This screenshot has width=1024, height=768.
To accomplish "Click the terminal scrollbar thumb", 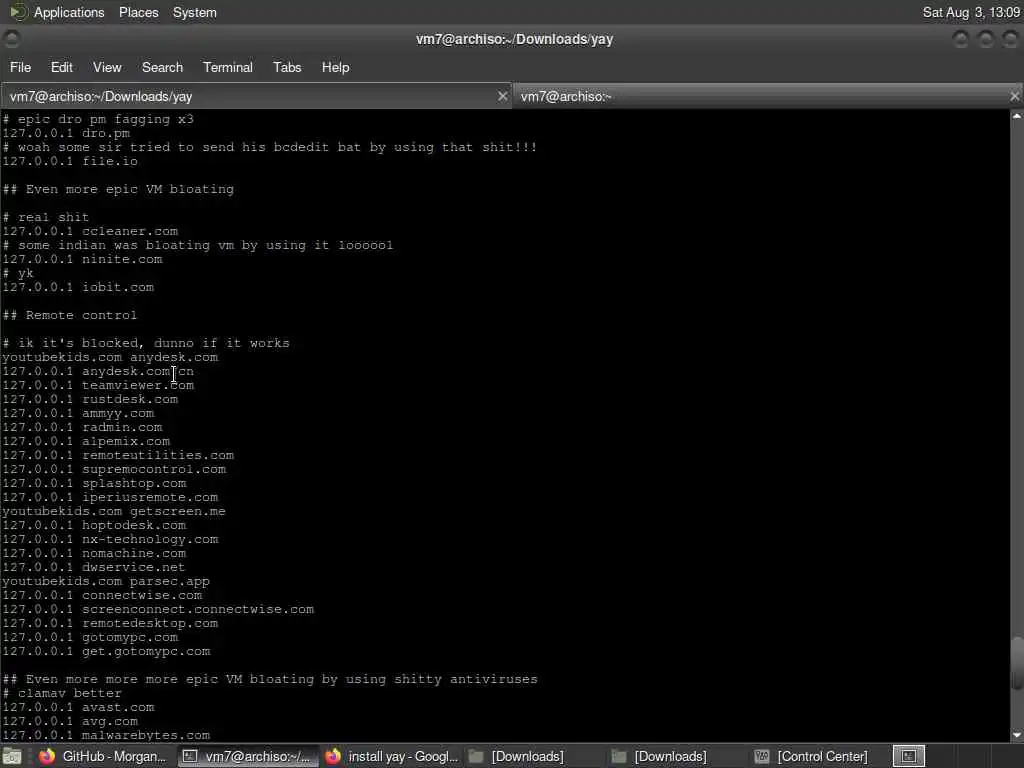I will pyautogui.click(x=1017, y=662).
